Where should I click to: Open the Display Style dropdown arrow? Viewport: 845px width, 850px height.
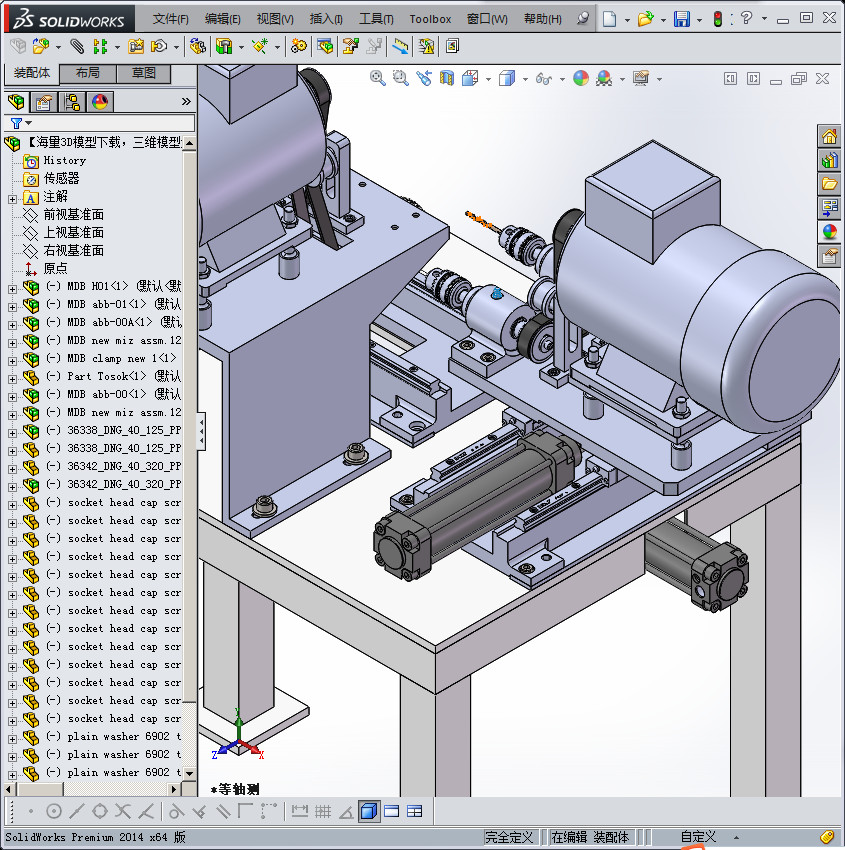[x=525, y=80]
